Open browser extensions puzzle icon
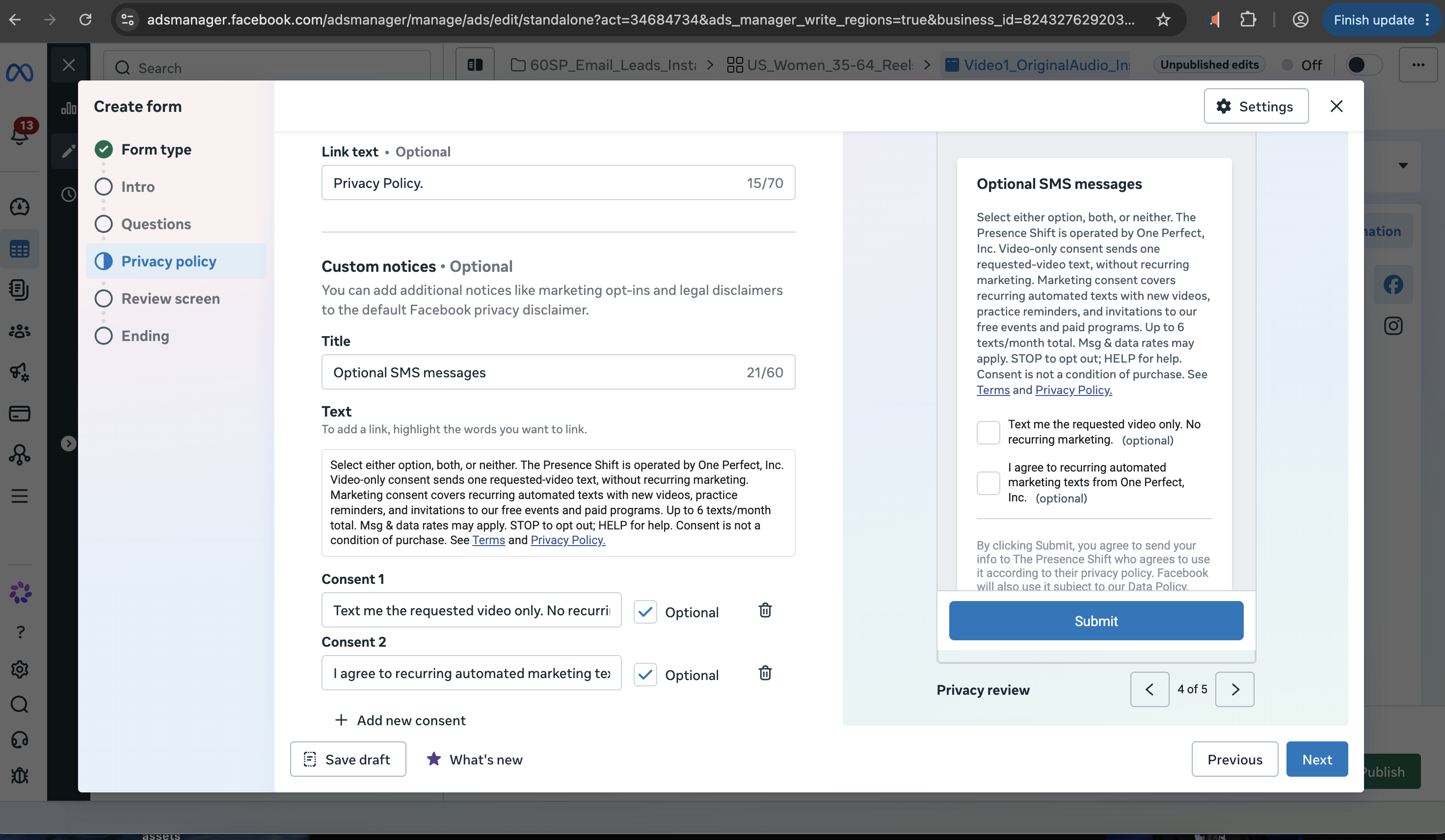1445x840 pixels. pos(1248,20)
